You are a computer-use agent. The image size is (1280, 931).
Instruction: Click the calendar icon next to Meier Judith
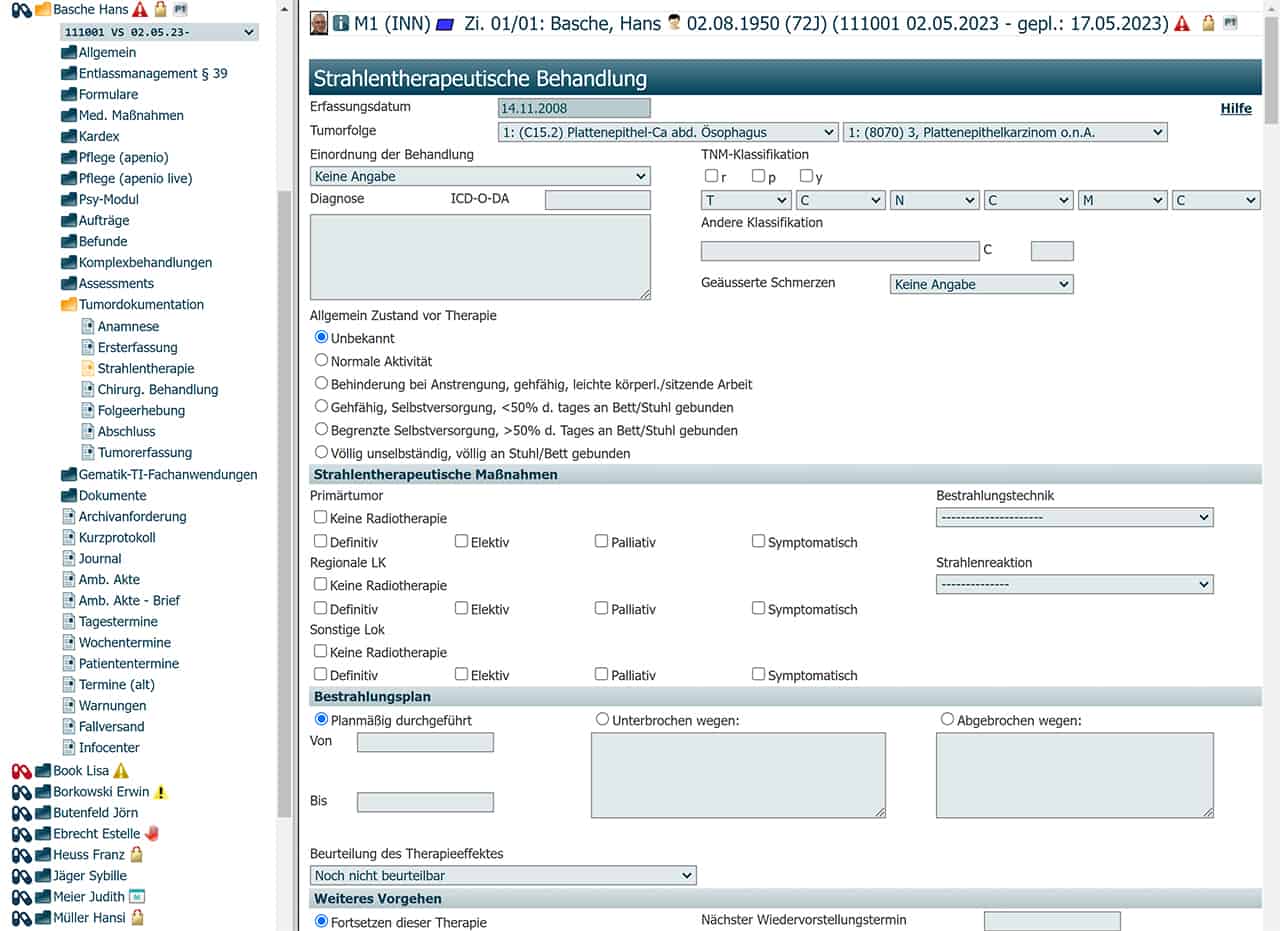pos(137,896)
